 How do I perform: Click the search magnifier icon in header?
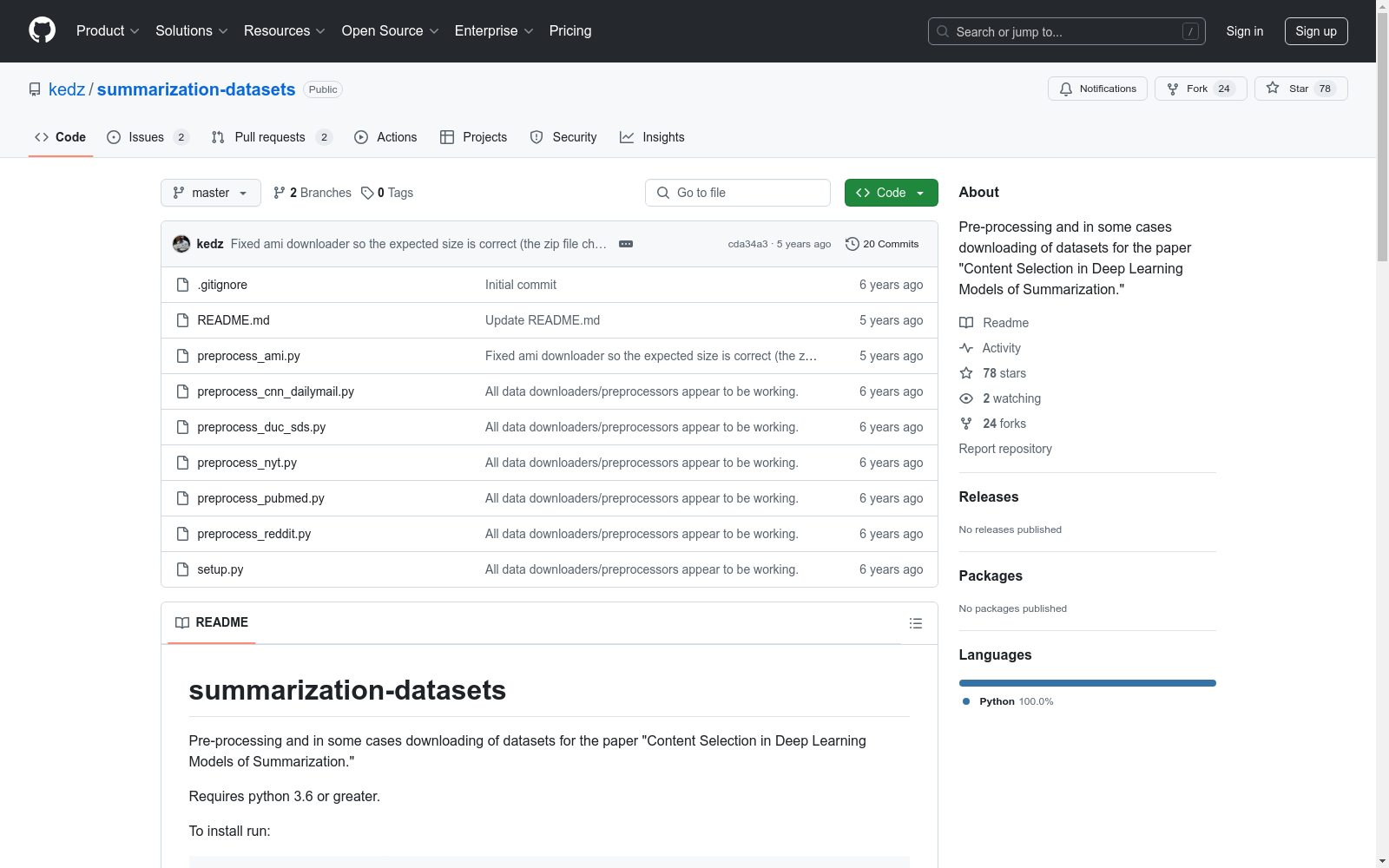click(943, 31)
